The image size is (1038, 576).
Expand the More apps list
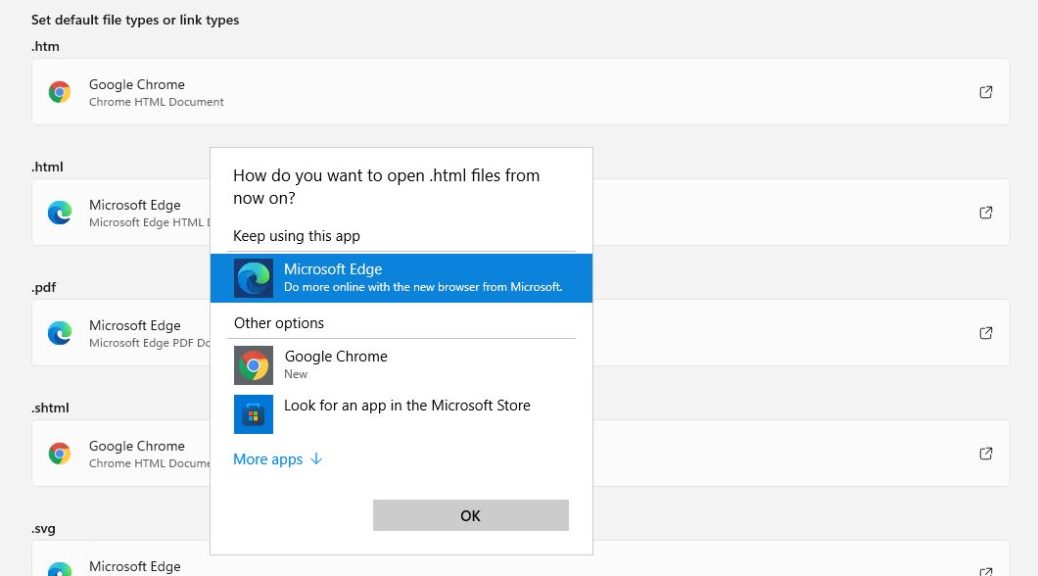(277, 459)
